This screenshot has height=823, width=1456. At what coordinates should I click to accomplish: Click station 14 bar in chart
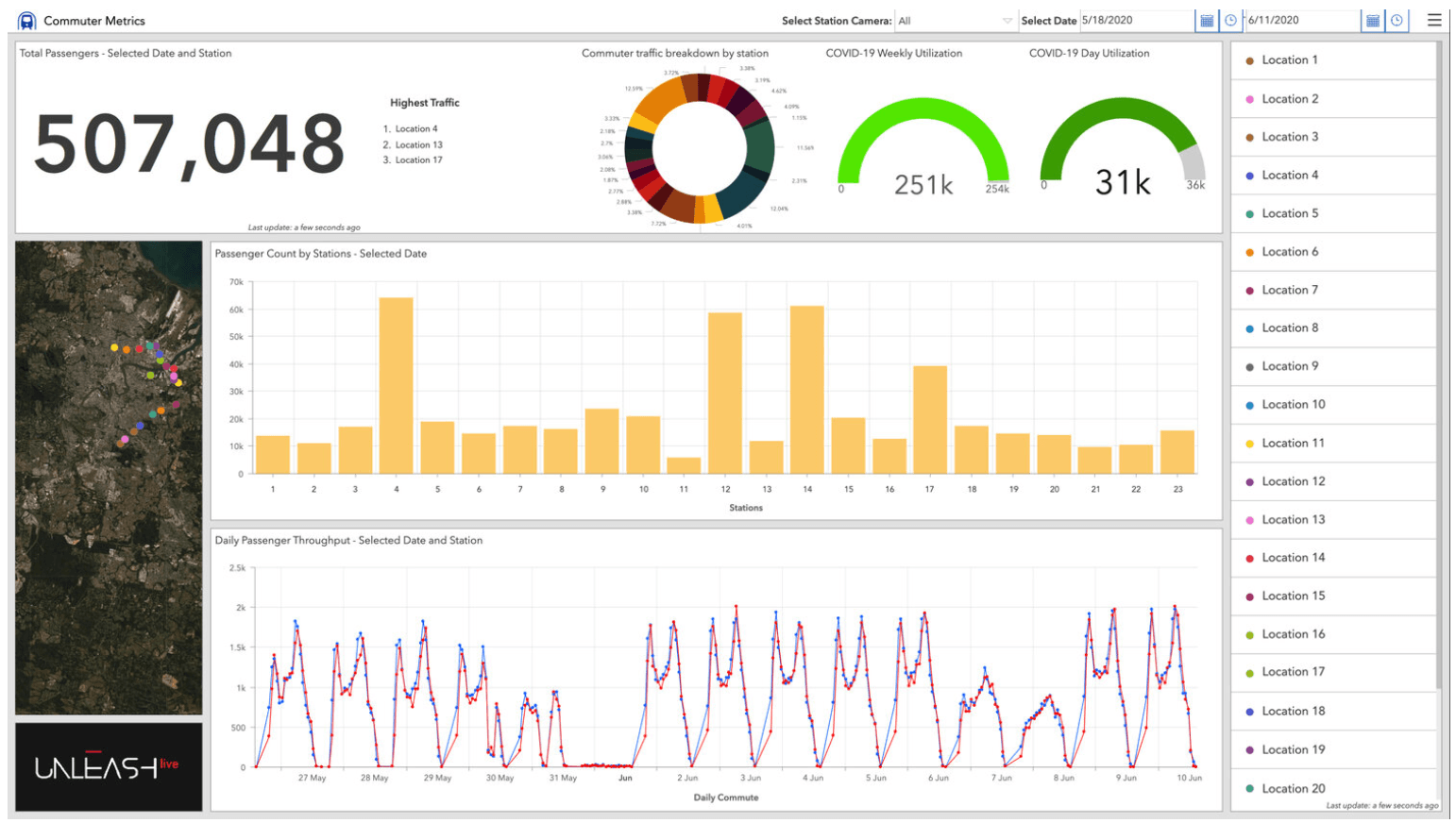tap(807, 389)
